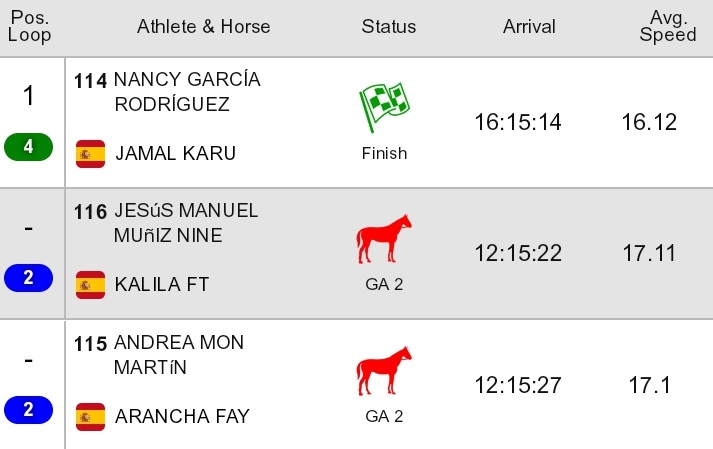Click the green loop 4 badge
Viewport: 713px width, 449px height.
[x=28, y=147]
